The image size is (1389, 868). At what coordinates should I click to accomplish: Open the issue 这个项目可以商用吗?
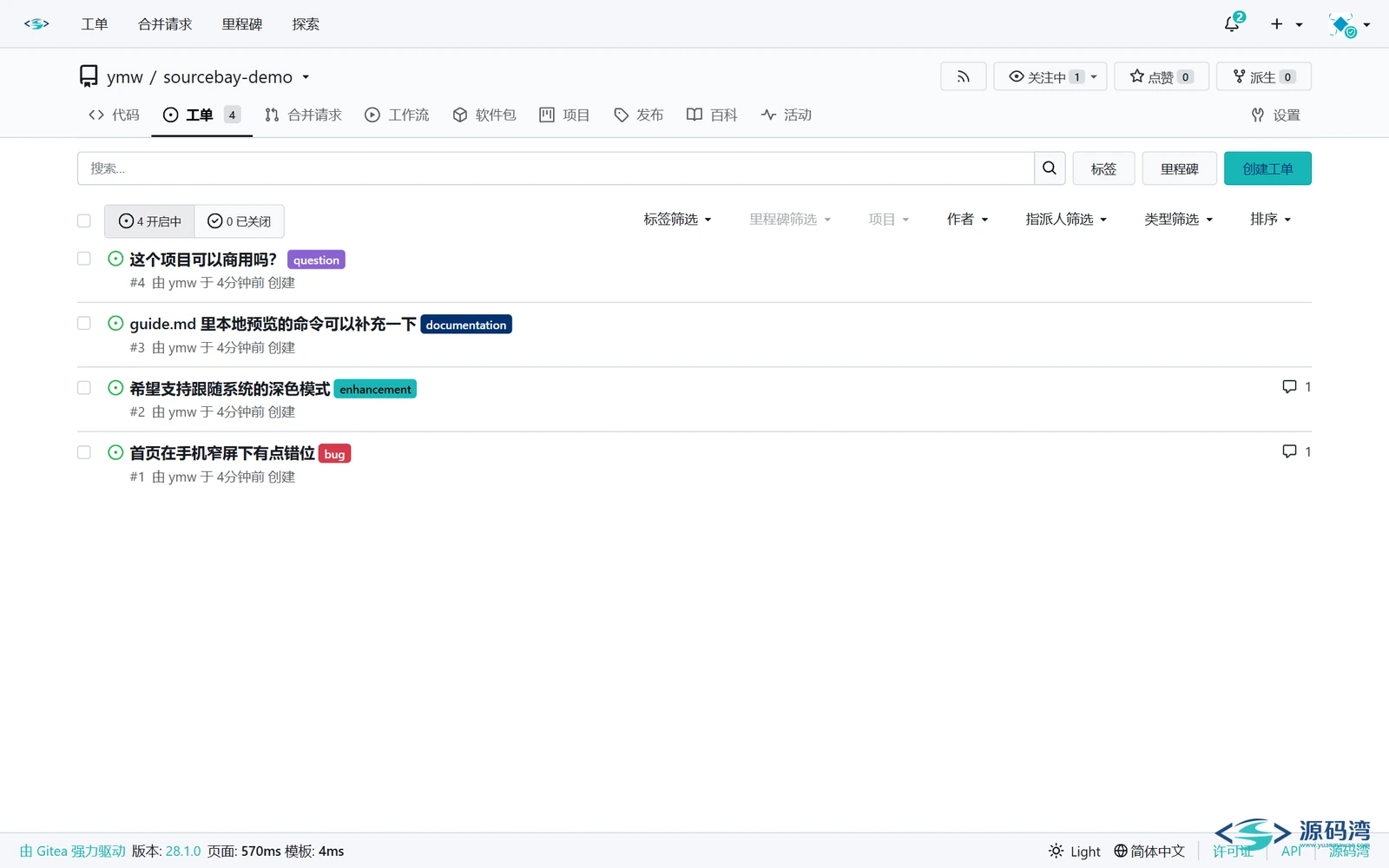[x=203, y=260]
